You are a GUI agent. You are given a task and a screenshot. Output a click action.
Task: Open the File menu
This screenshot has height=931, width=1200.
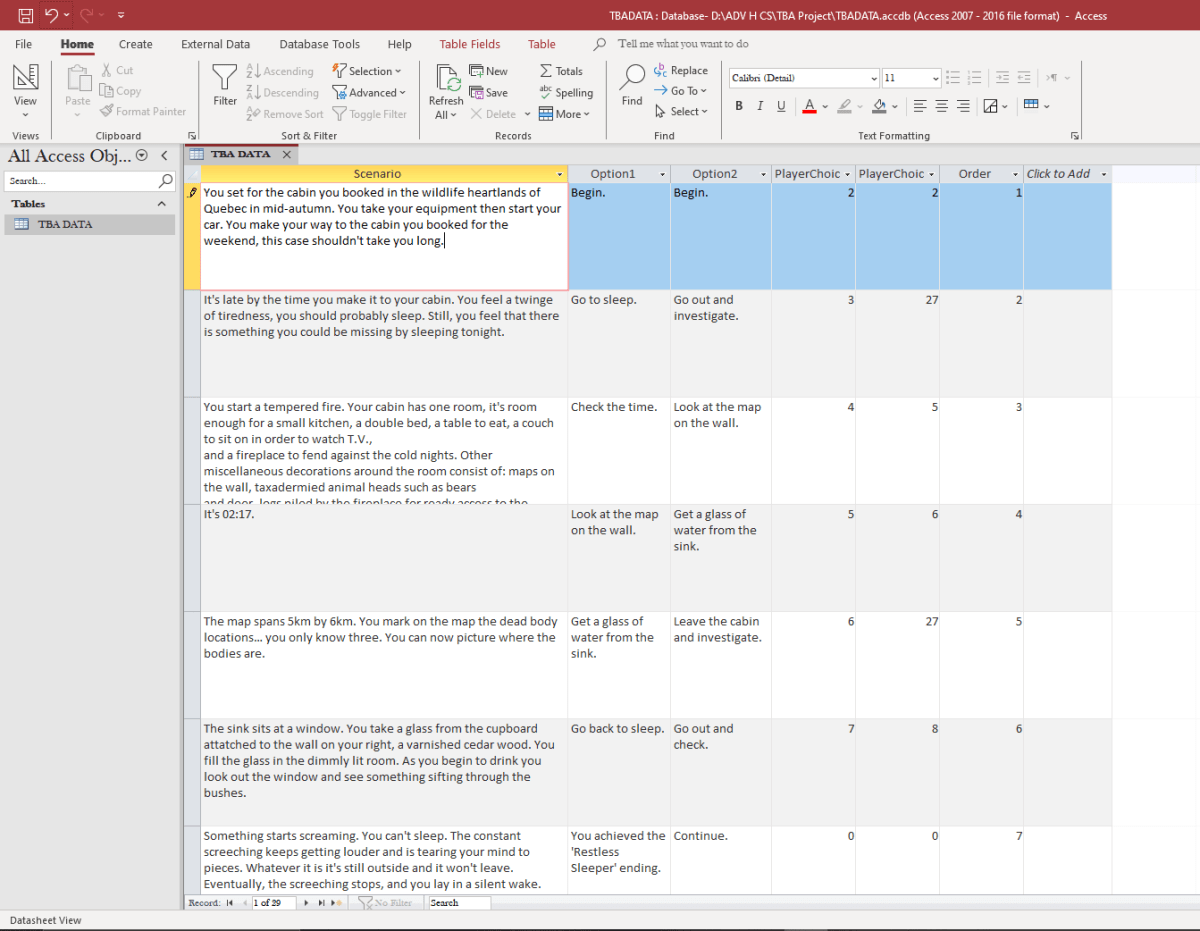(x=24, y=44)
